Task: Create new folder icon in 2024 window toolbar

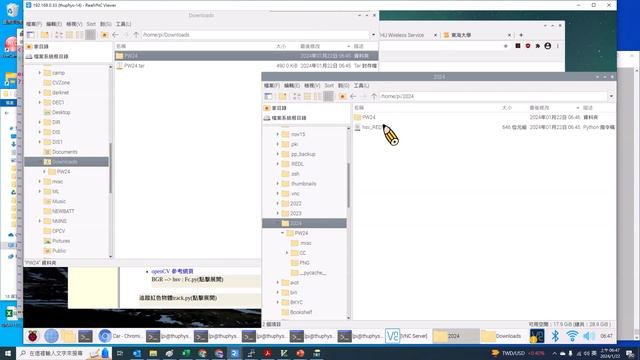Action: pyautogui.click(x=282, y=96)
